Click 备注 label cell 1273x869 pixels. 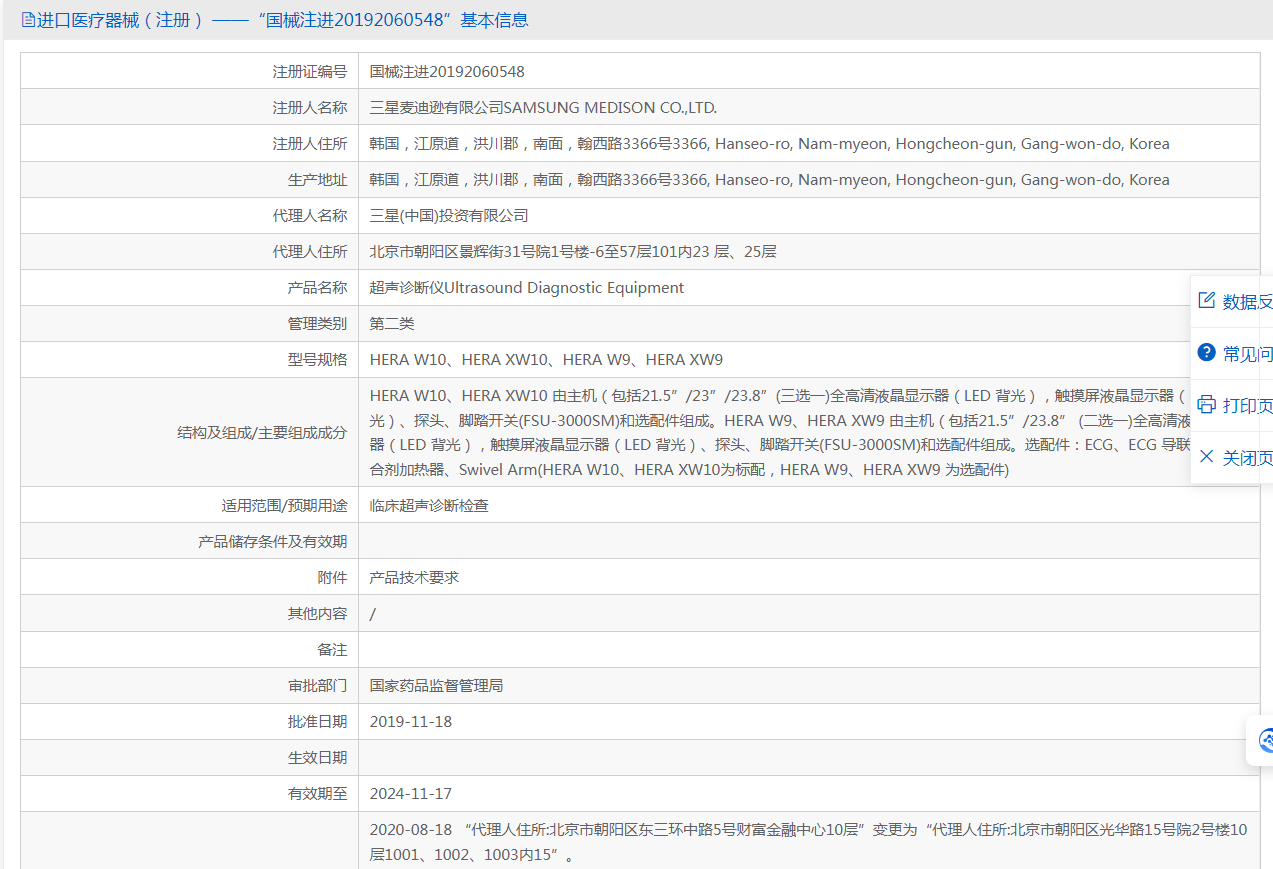[x=190, y=649]
